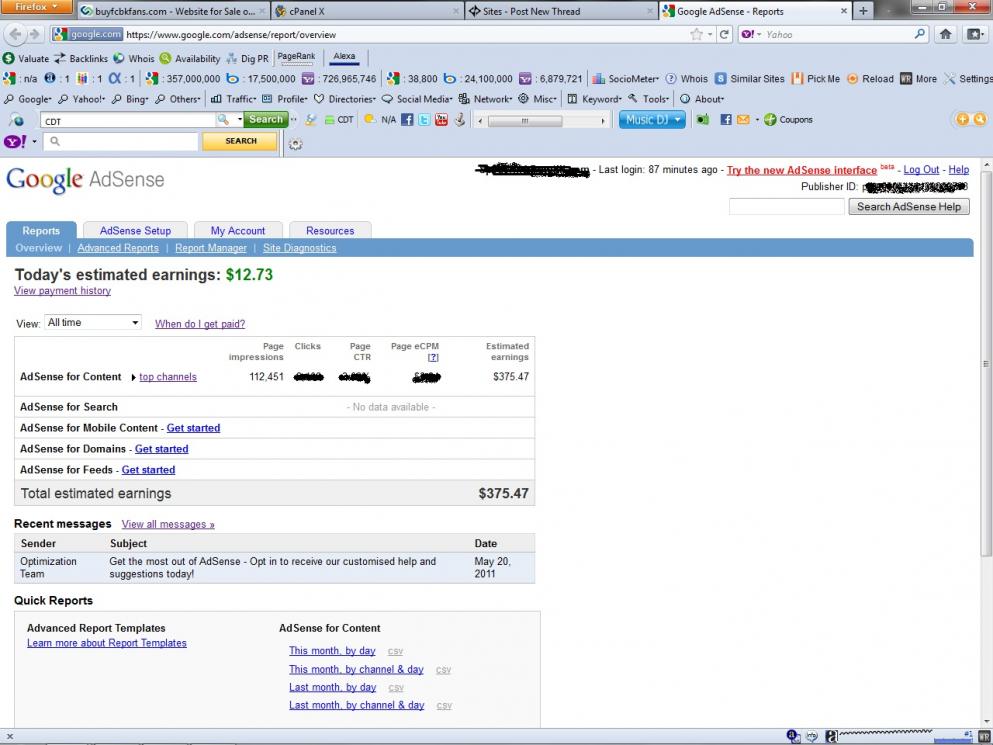Image resolution: width=993 pixels, height=745 pixels.
Task: Click the envelope mail toolbar icon
Action: point(743,119)
